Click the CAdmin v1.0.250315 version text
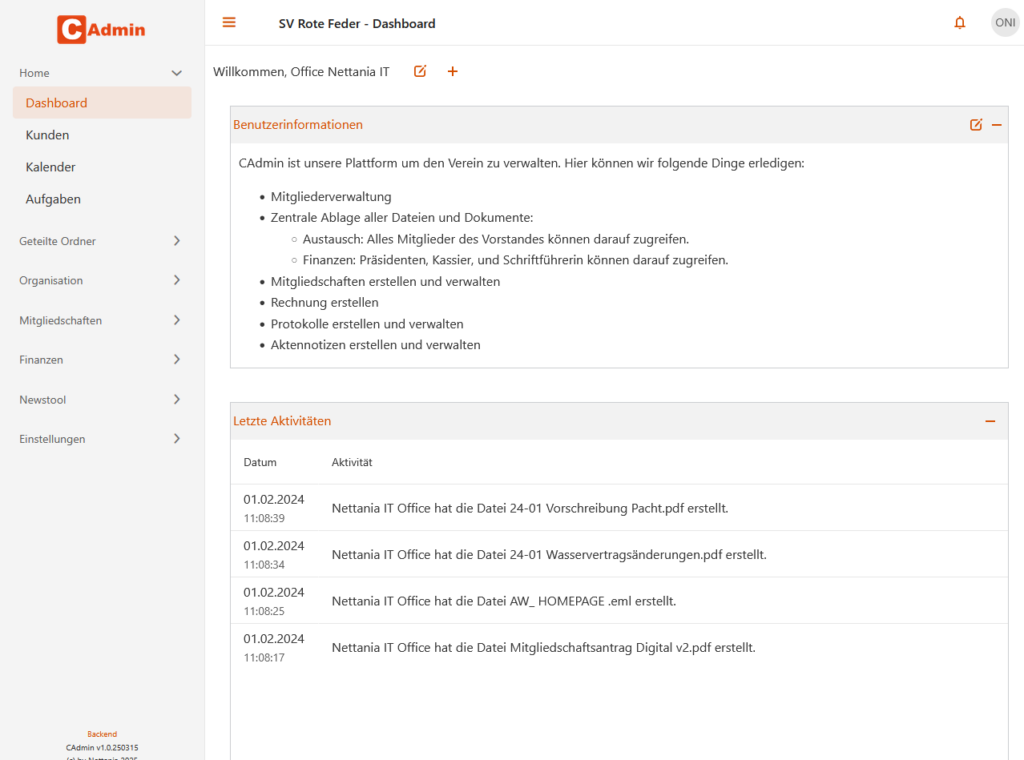The height and width of the screenshot is (760, 1024). (102, 748)
